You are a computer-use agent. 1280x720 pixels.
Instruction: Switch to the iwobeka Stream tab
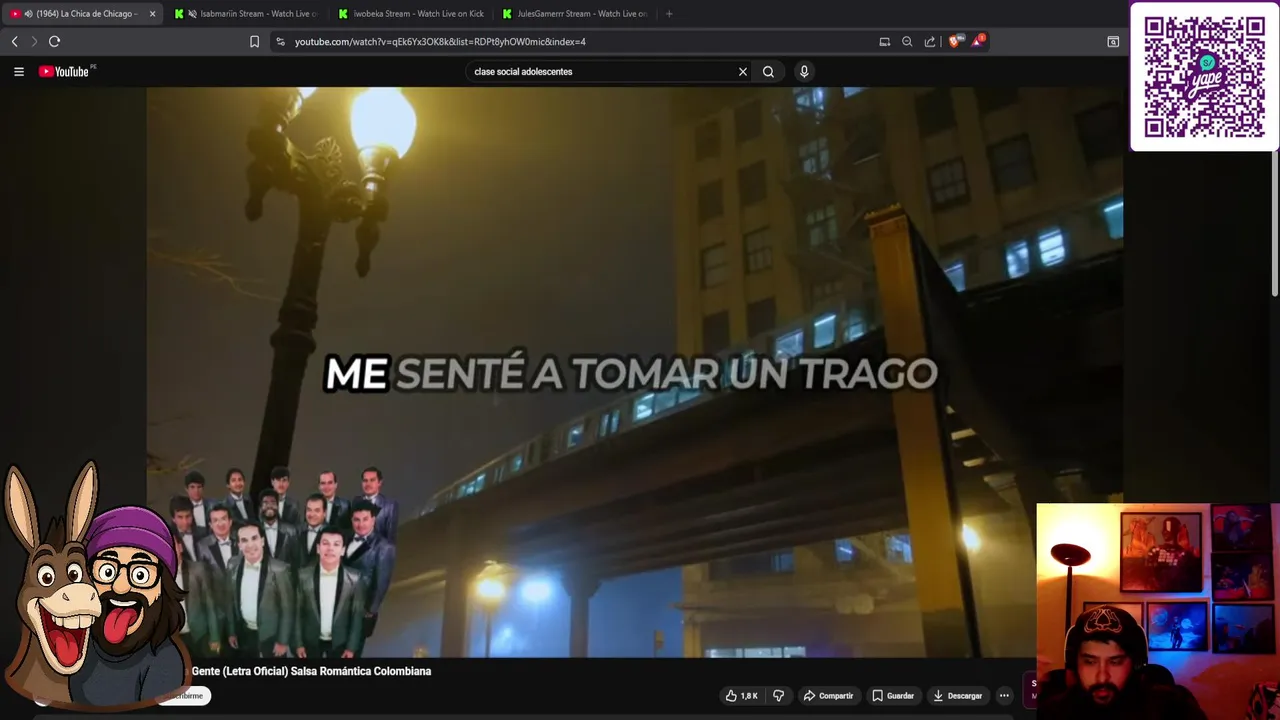click(x=410, y=14)
